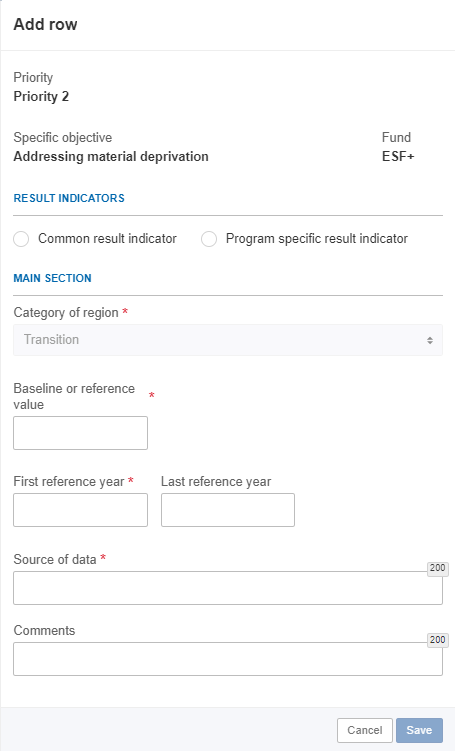Save the new row

pyautogui.click(x=419, y=730)
